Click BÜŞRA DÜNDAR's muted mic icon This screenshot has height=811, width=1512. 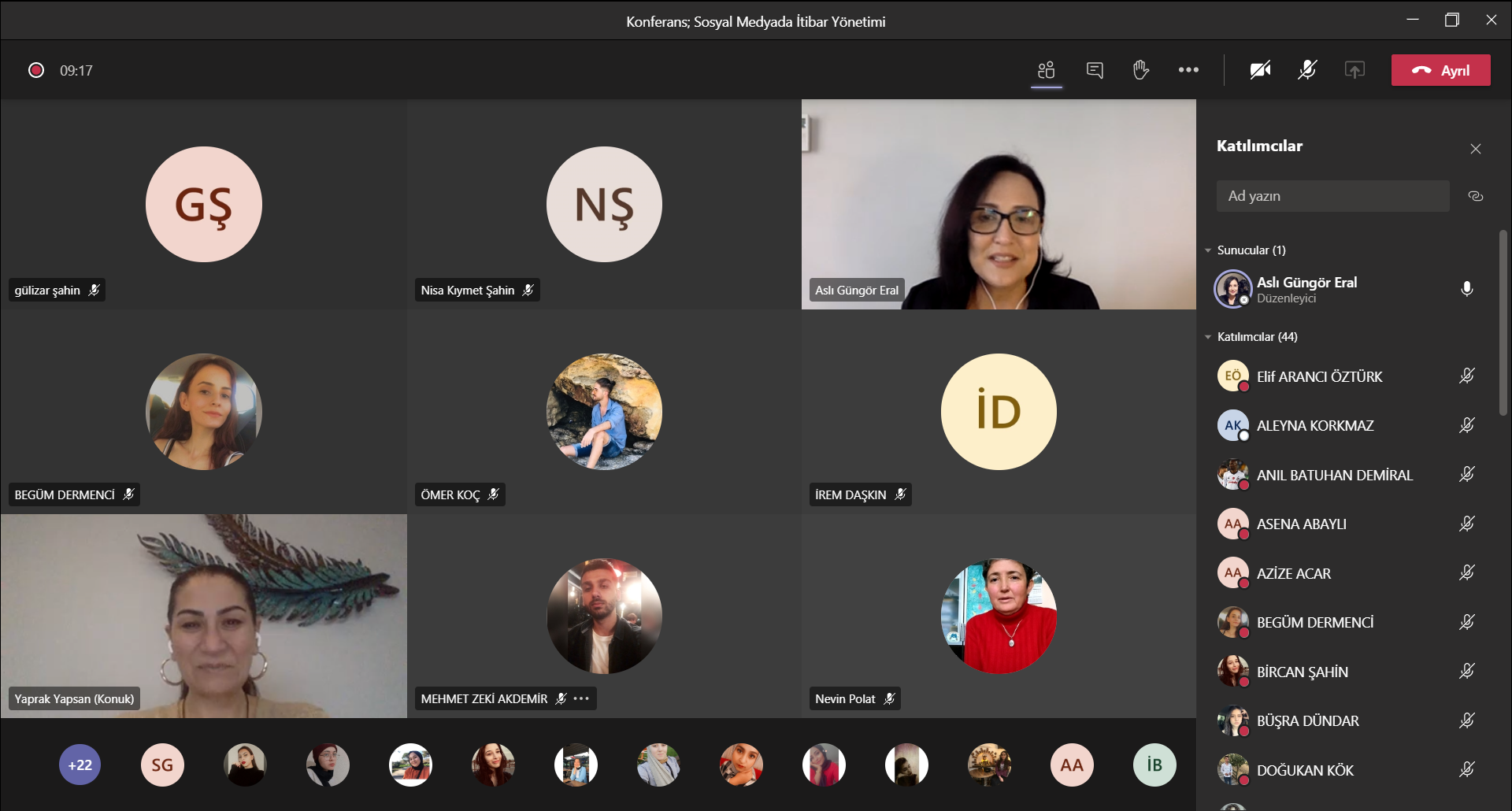coord(1467,721)
